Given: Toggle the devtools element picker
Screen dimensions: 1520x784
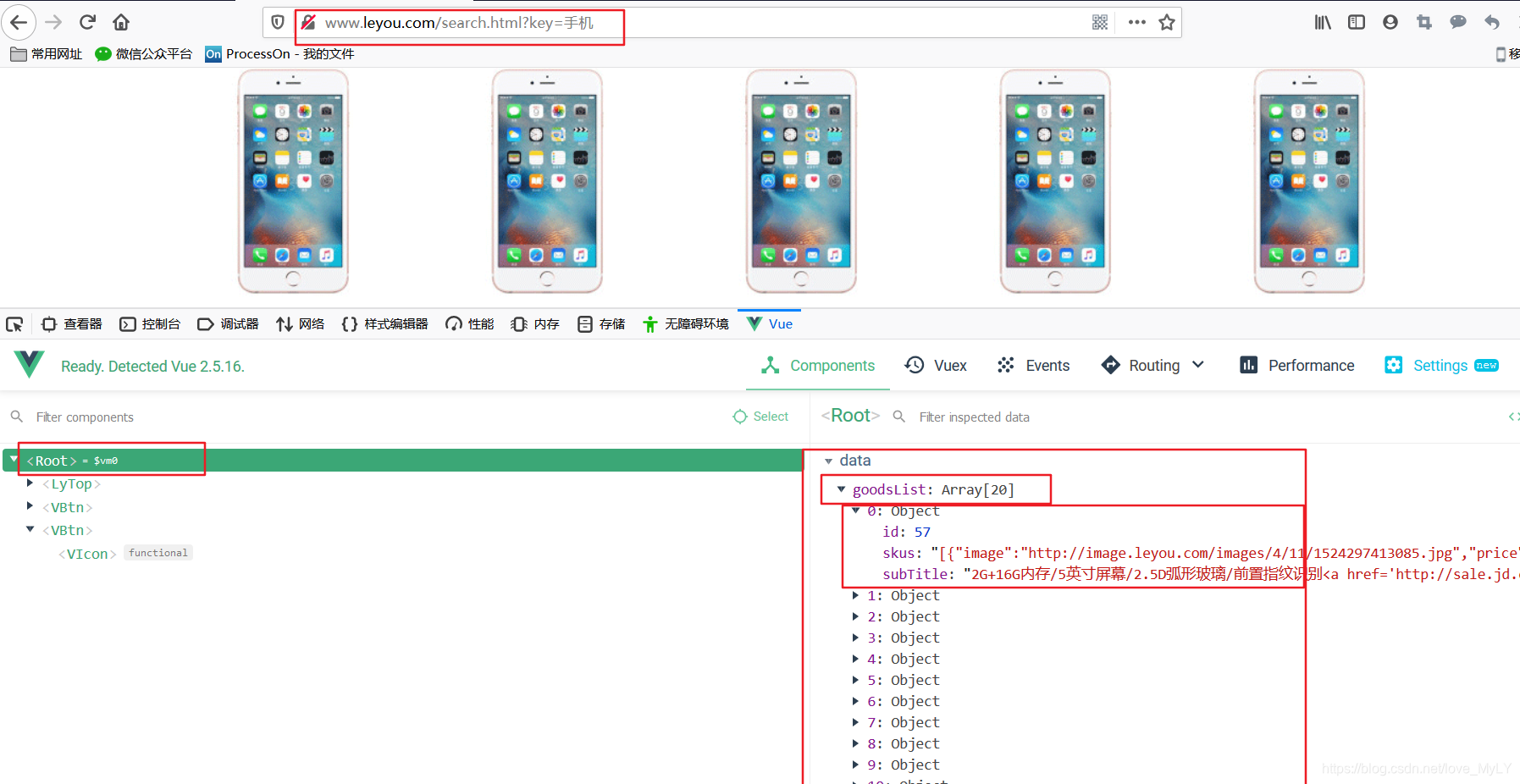Looking at the screenshot, I should [x=14, y=323].
